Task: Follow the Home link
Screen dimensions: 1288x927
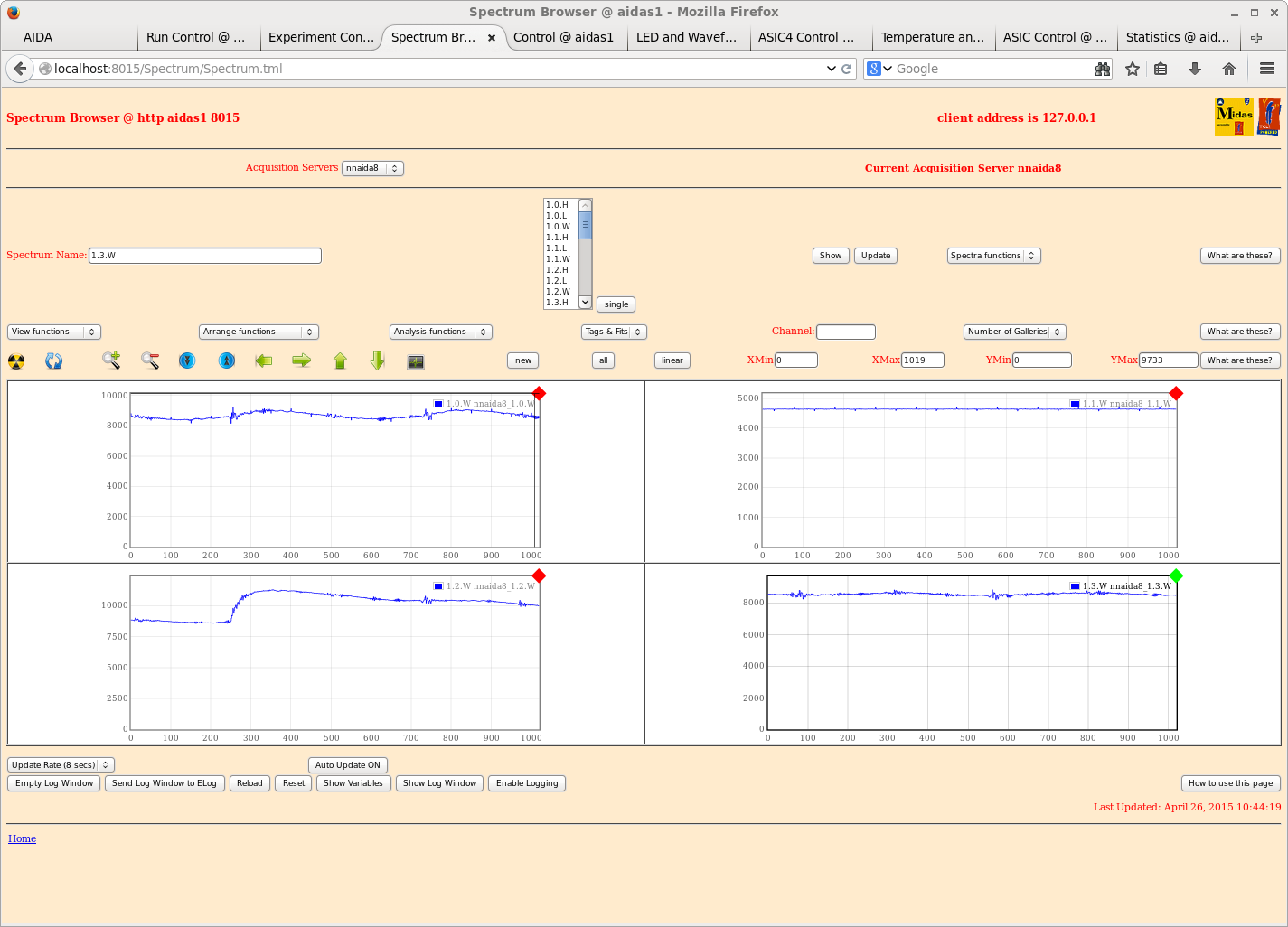Action: 23,838
